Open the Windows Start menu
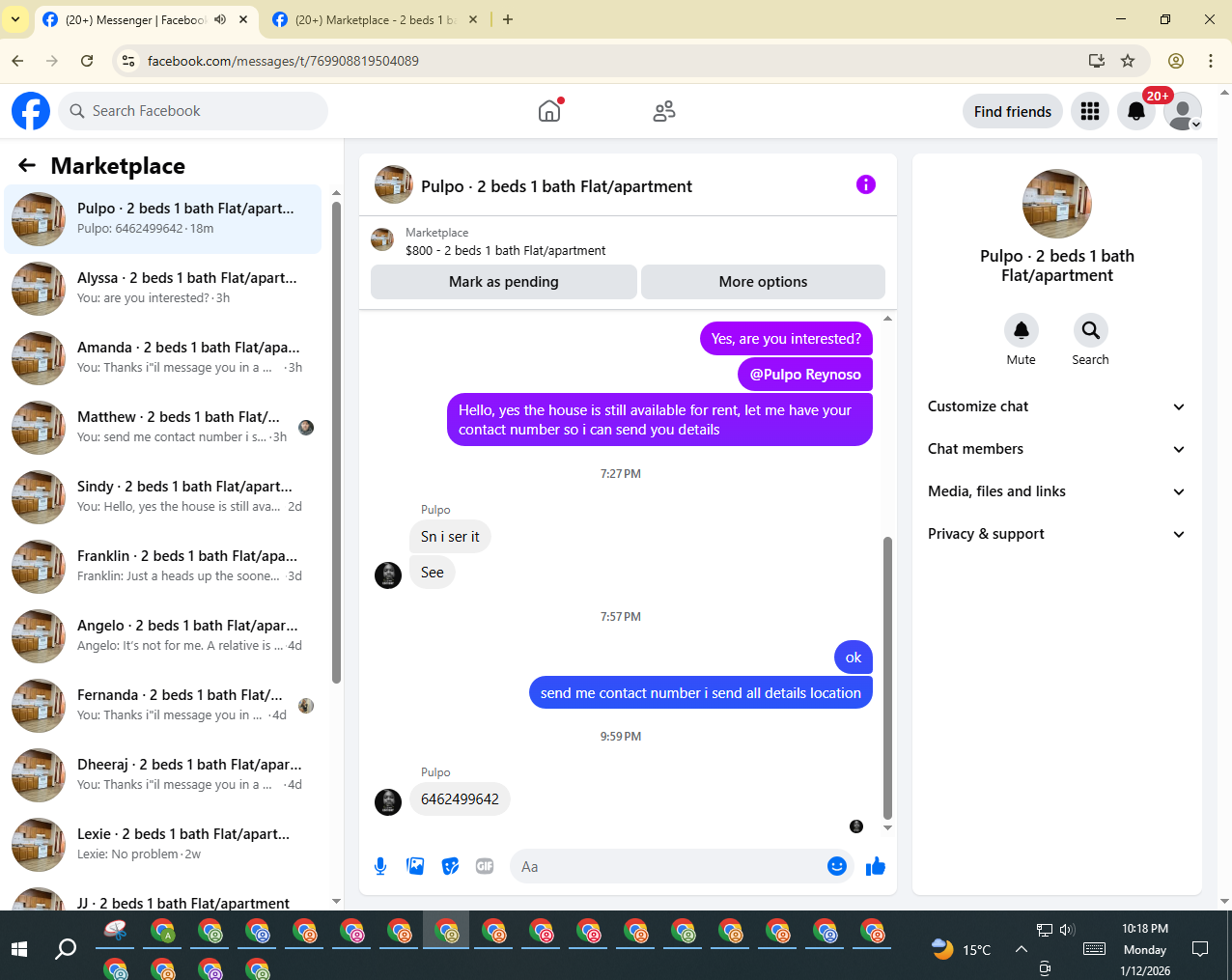This screenshot has height=980, width=1232. click(x=19, y=949)
